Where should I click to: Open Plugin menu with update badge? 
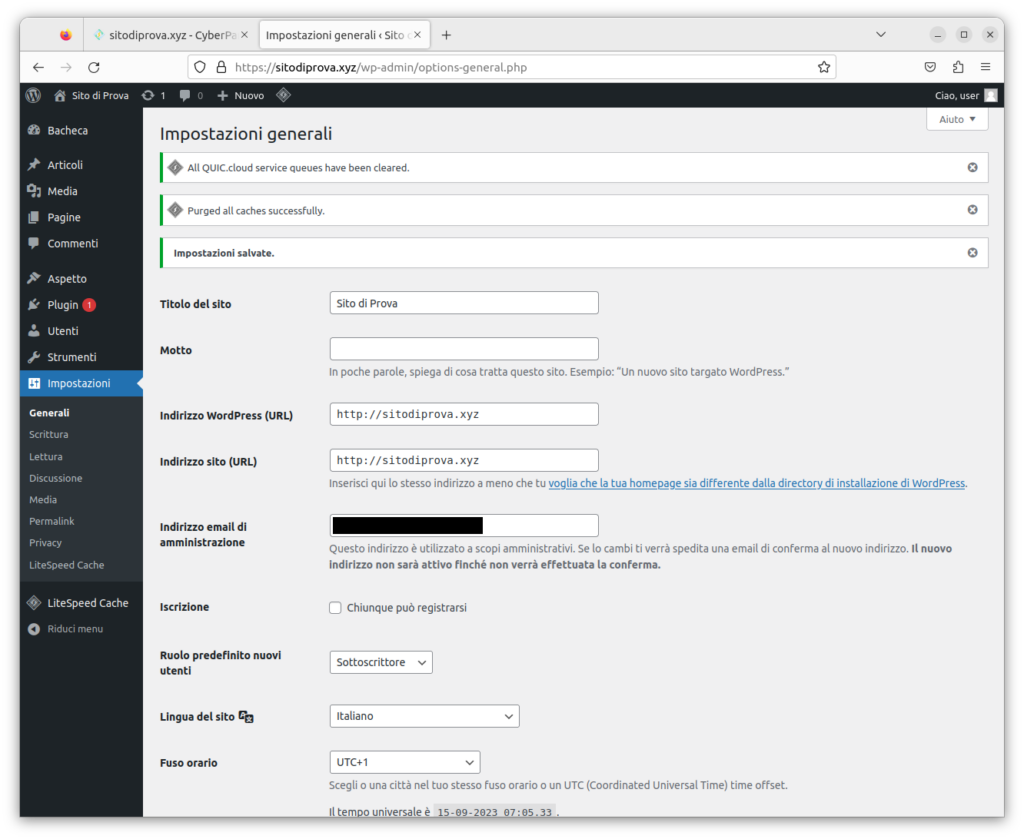point(81,305)
